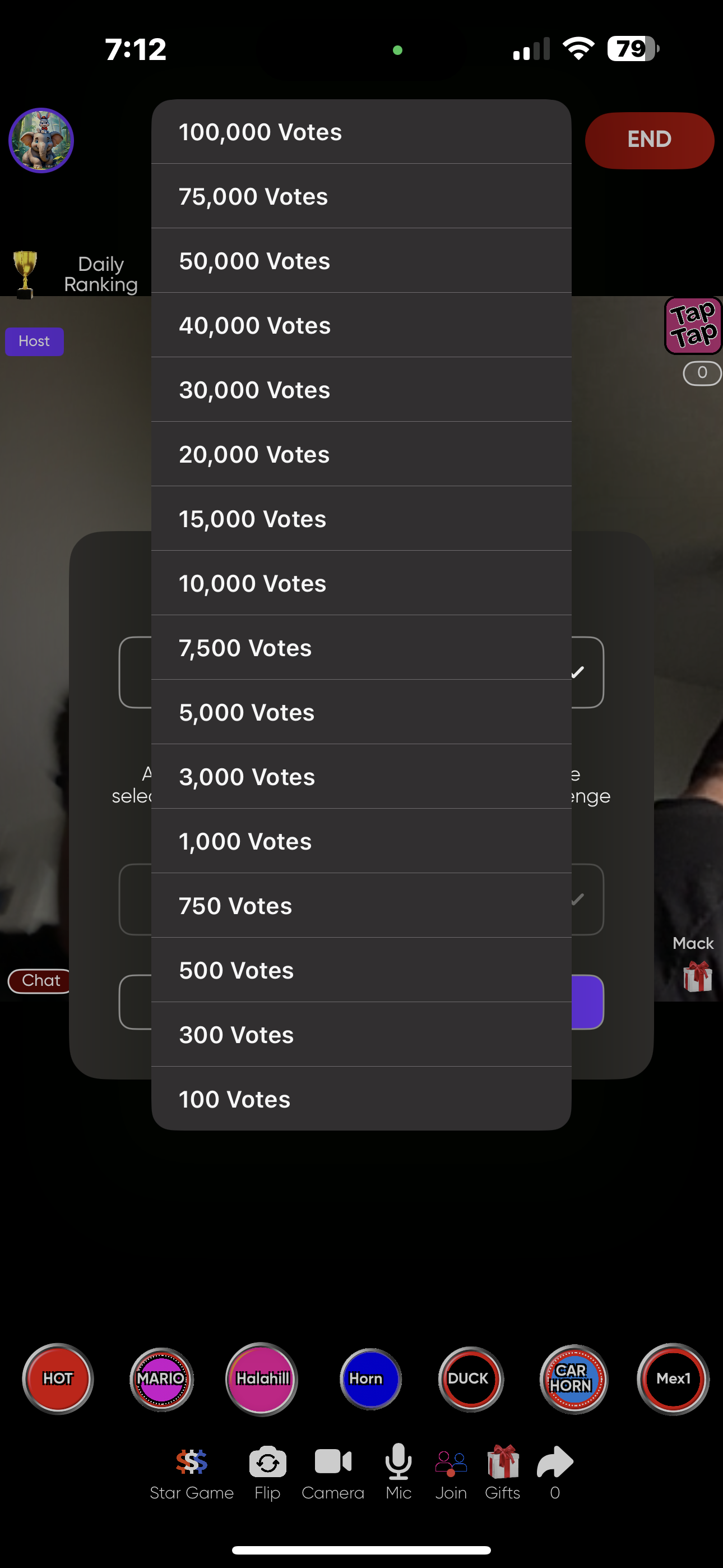Toggle the Camera on or off
This screenshot has height=1568, width=723.
pos(333,1462)
